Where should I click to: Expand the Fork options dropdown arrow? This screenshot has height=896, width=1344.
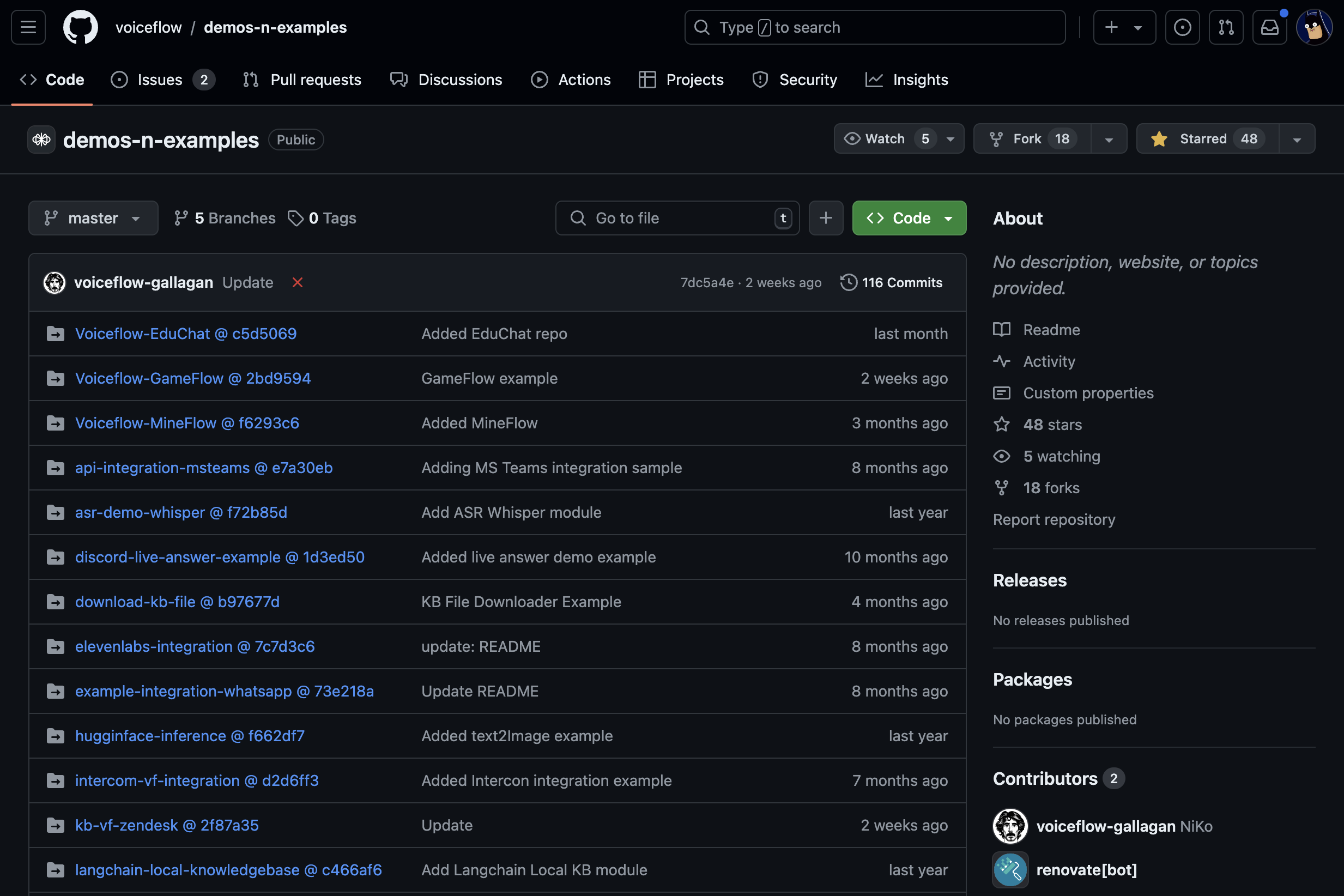click(x=1109, y=140)
